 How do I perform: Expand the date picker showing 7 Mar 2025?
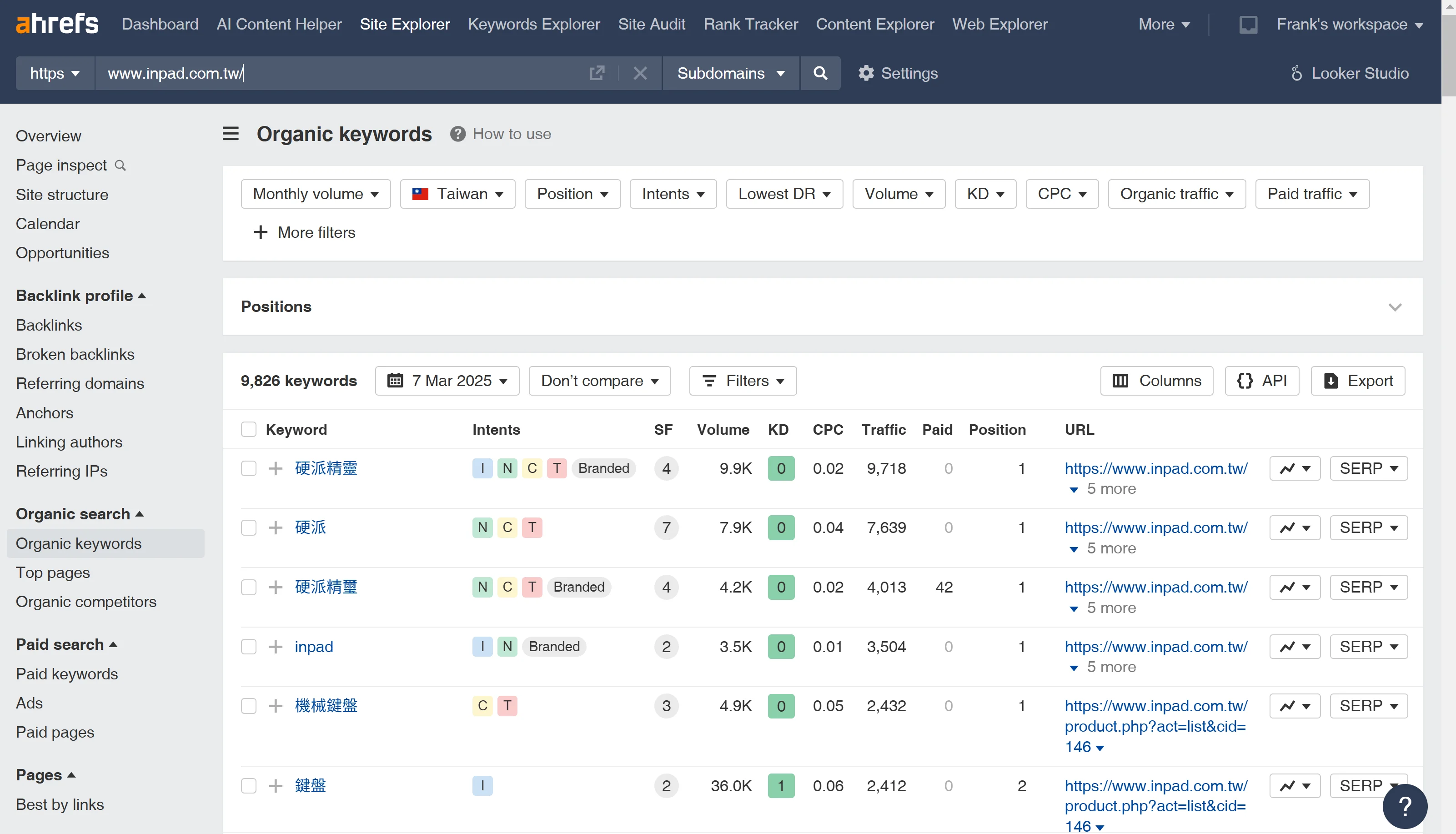coord(447,380)
